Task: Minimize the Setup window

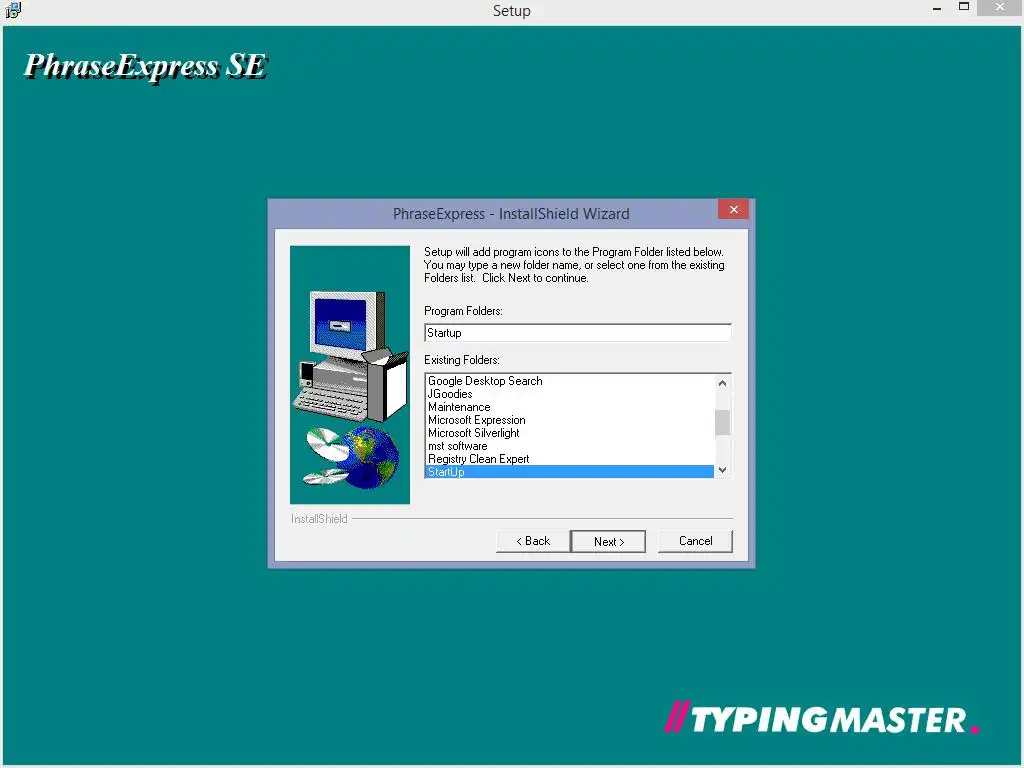Action: click(x=937, y=8)
